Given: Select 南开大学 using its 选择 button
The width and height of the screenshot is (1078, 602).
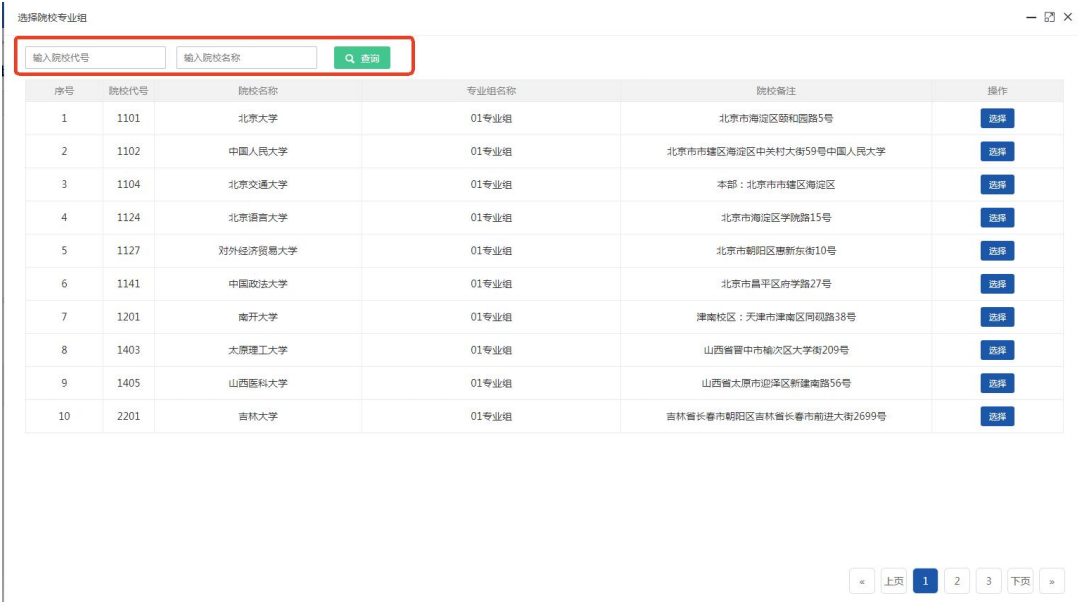Looking at the screenshot, I should pyautogui.click(x=996, y=317).
